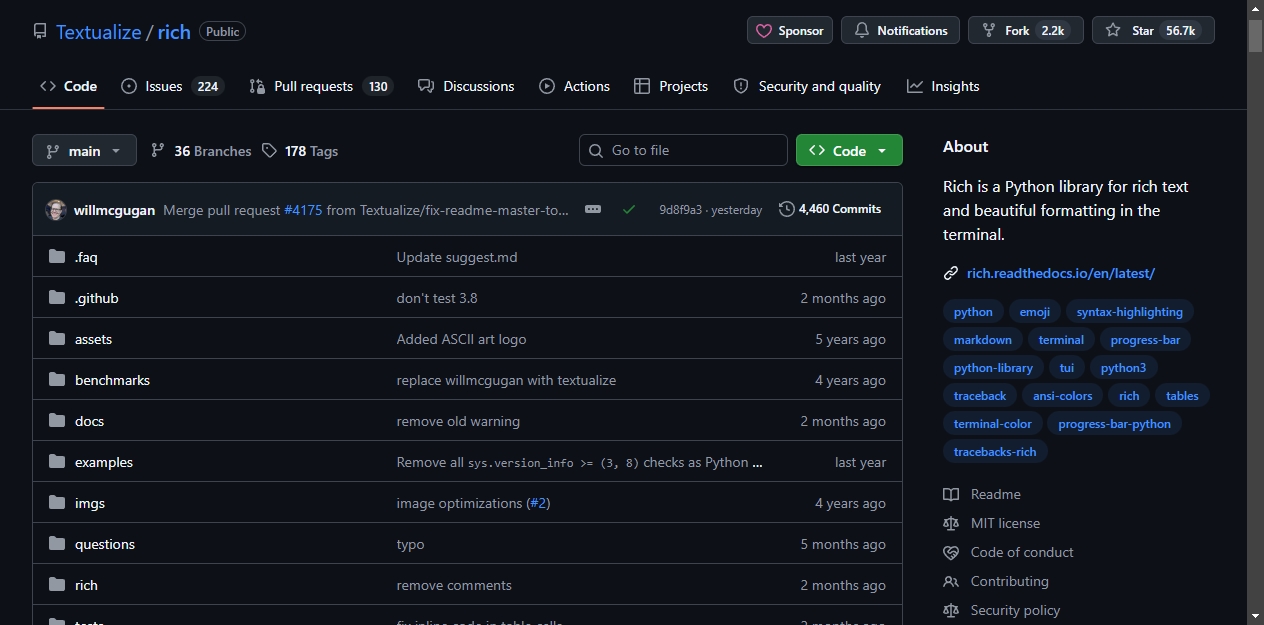View the 4,460 Commits history
Screen dimensions: 1264x625
click(830, 209)
